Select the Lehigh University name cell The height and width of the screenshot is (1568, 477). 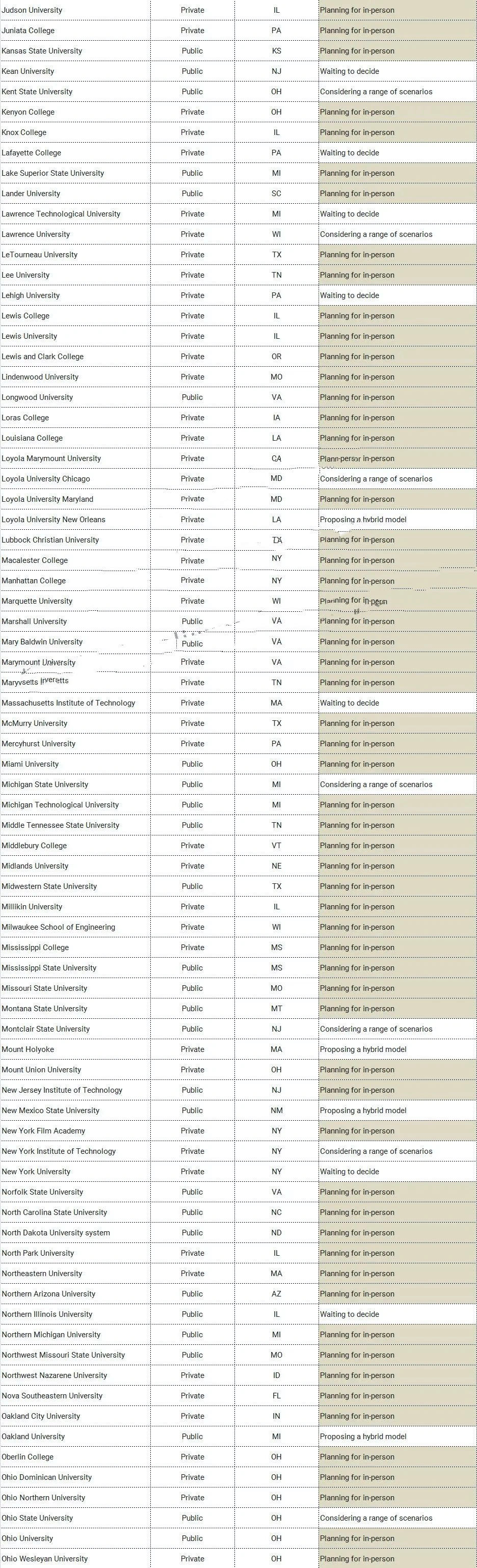(31, 296)
